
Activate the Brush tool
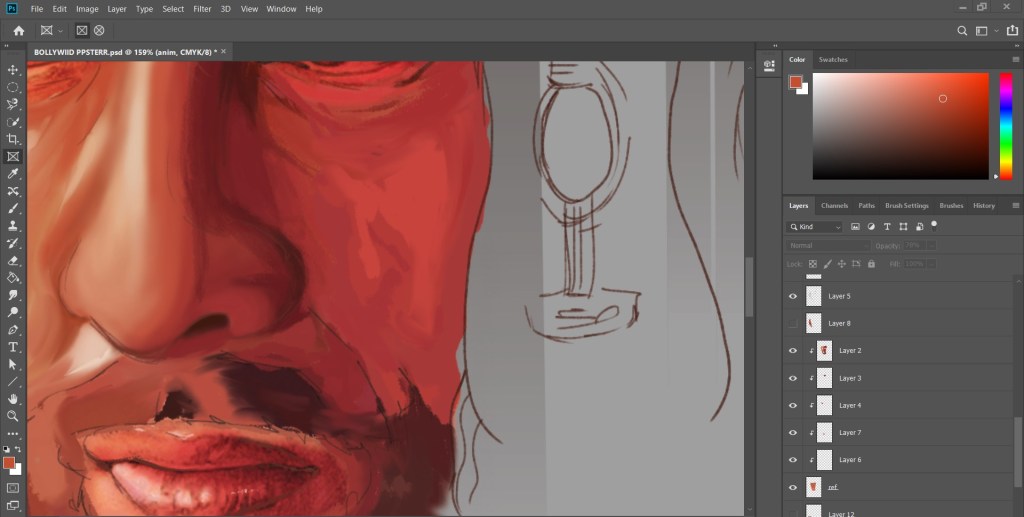[x=13, y=209]
